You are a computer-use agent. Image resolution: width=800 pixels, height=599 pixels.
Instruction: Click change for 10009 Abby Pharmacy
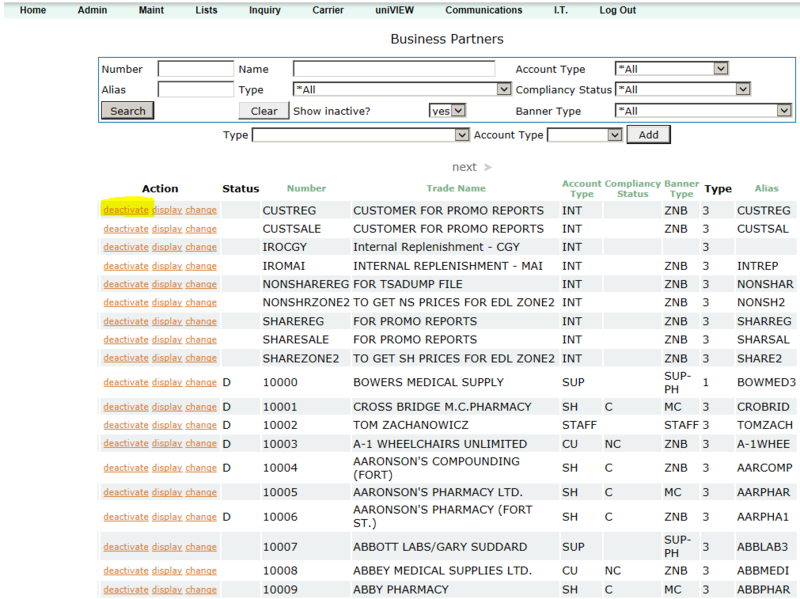pyautogui.click(x=201, y=590)
